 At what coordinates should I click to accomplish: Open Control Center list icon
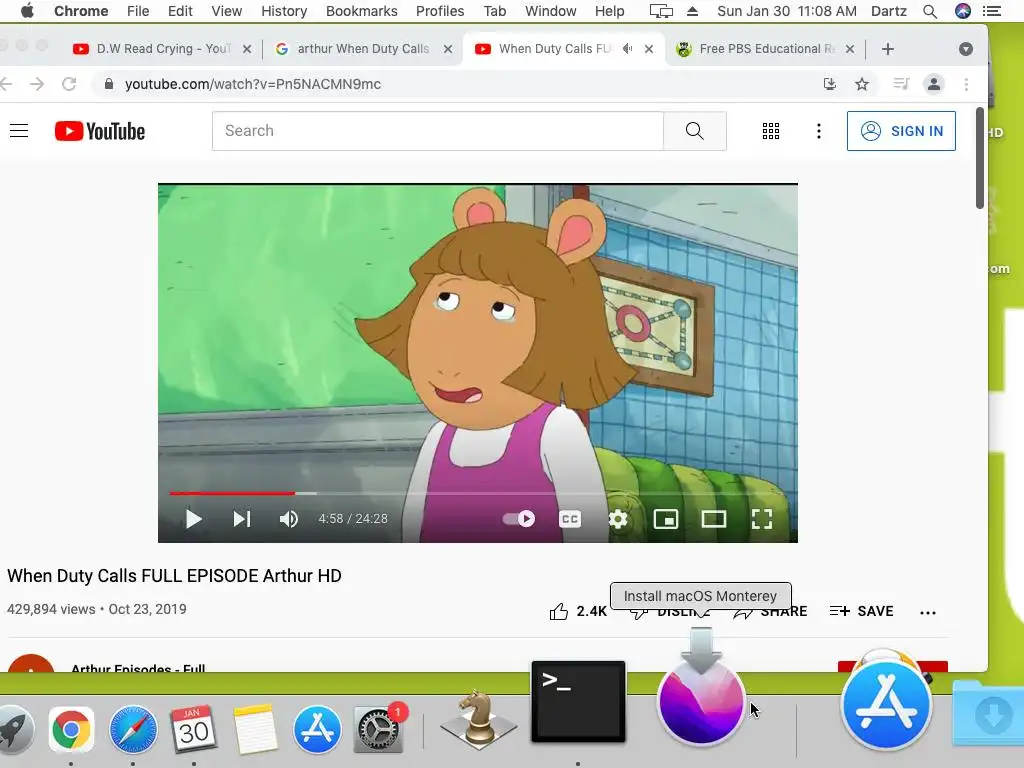pyautogui.click(x=992, y=11)
